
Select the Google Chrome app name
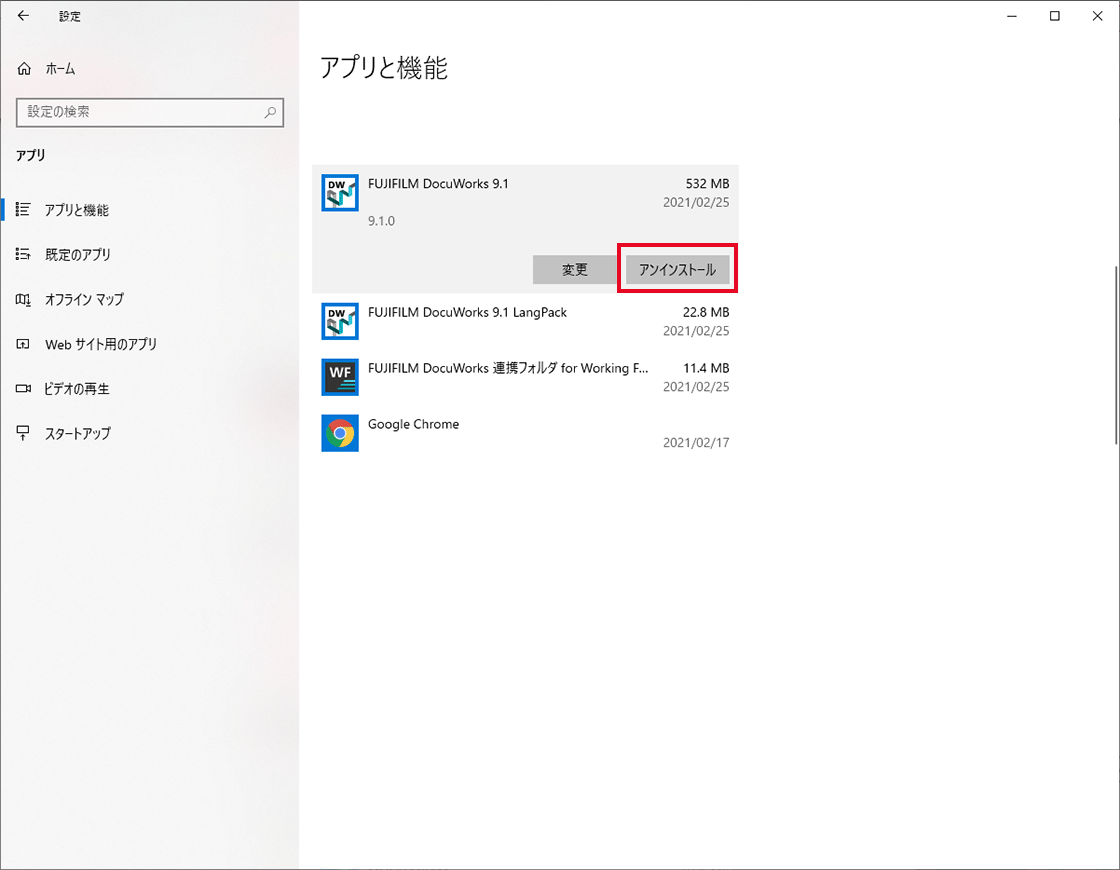(414, 424)
